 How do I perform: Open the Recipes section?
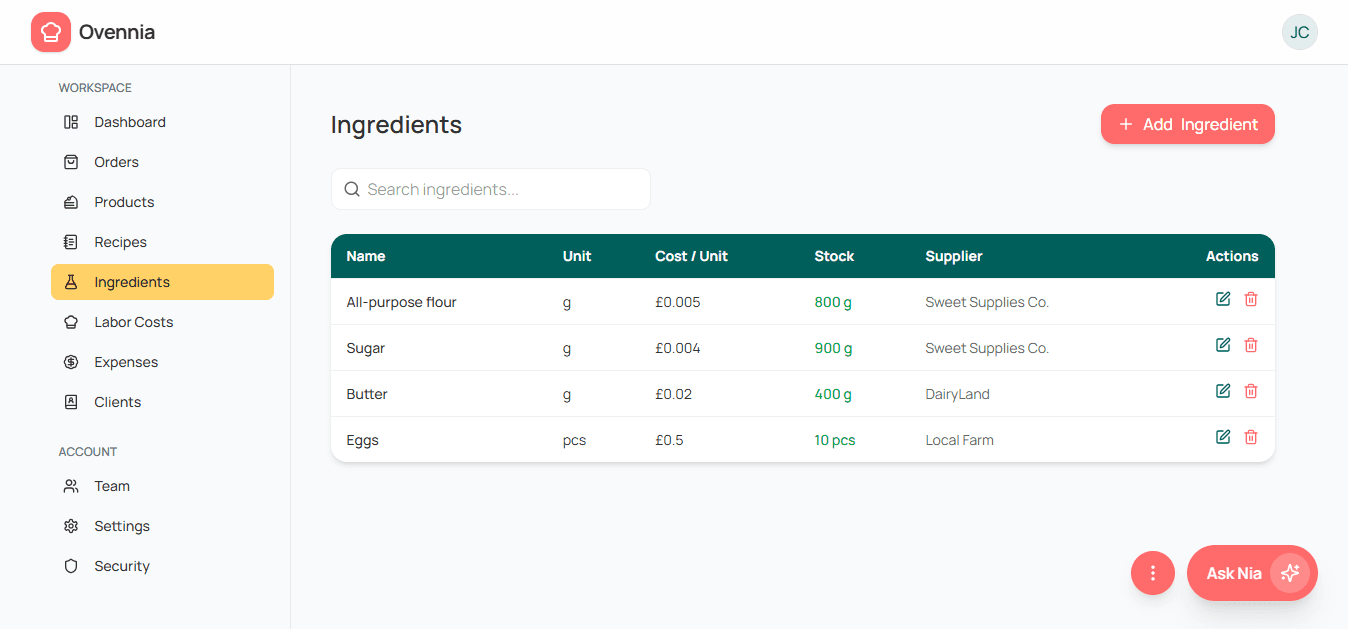[120, 241]
